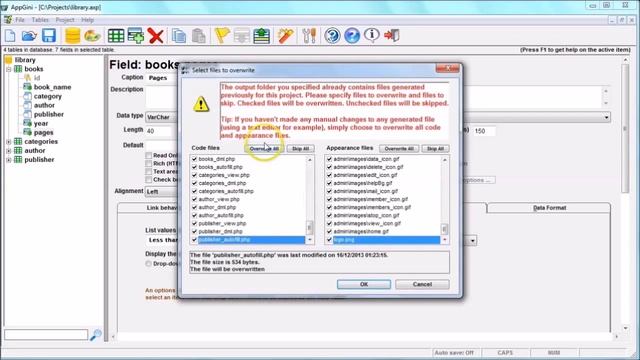The height and width of the screenshot is (360, 640).
Task: Open the Data type dropdown arrow at far right
Action: (x=606, y=118)
